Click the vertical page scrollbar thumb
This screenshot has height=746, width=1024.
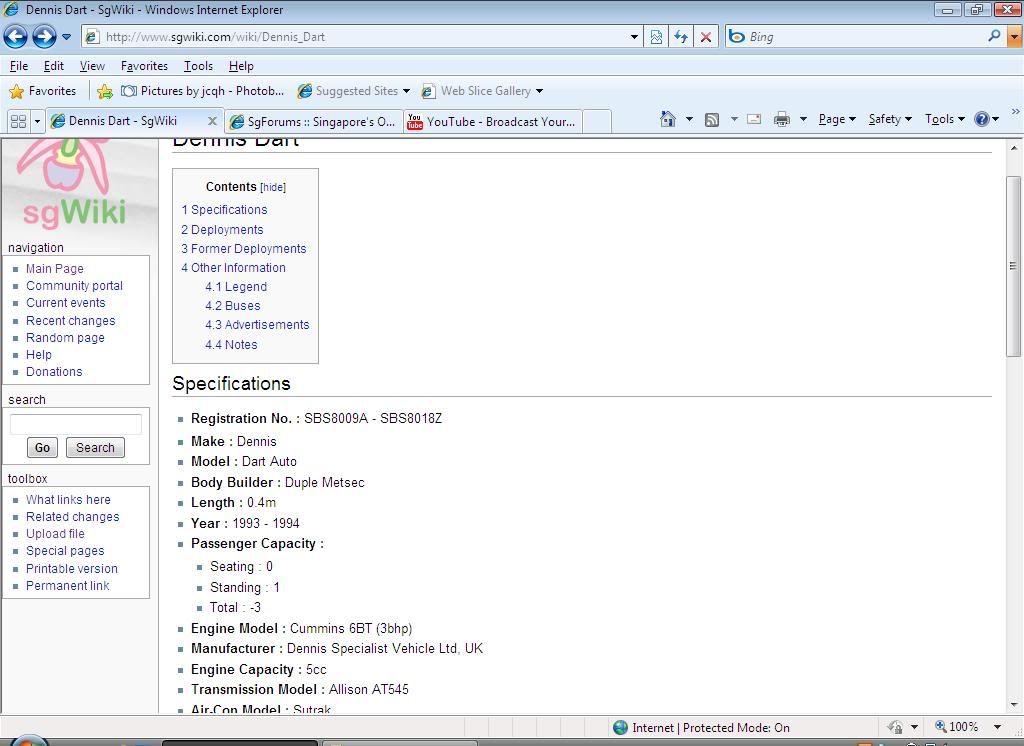(x=1013, y=266)
